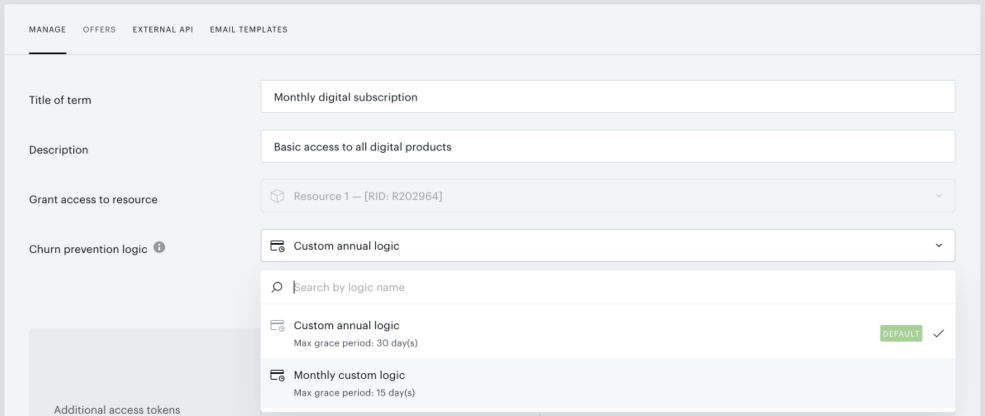This screenshot has height=416, width=985.
Task: Click the info icon beside Churn prevention logic
Action: click(x=160, y=248)
